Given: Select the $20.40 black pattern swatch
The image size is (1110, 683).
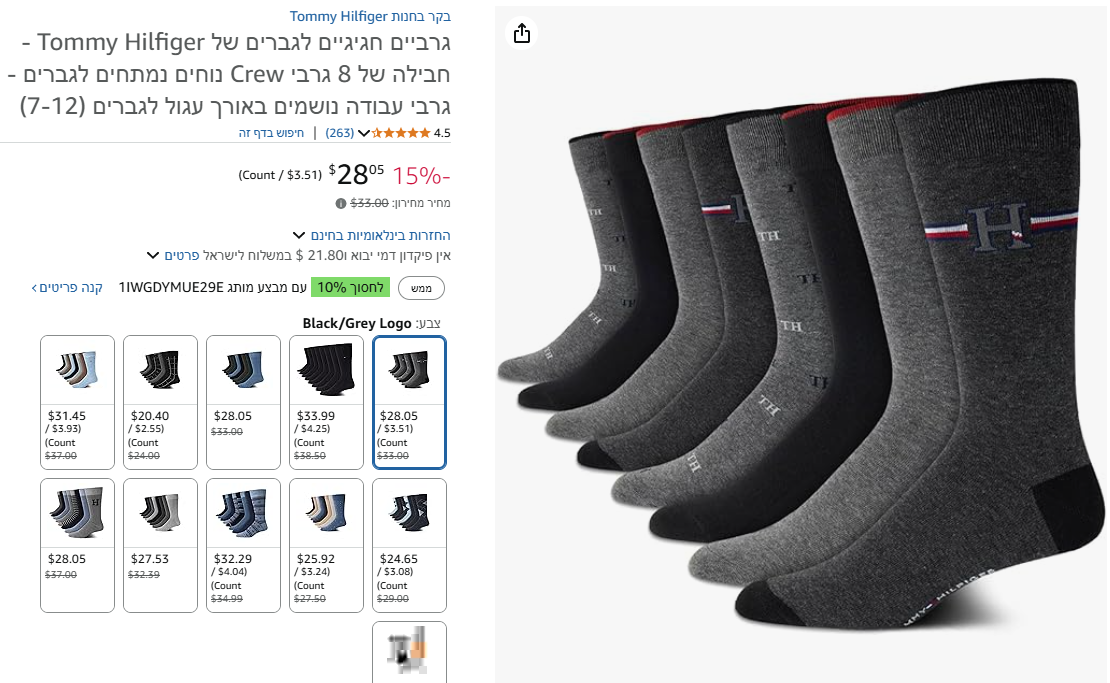Looking at the screenshot, I should tap(160, 402).
